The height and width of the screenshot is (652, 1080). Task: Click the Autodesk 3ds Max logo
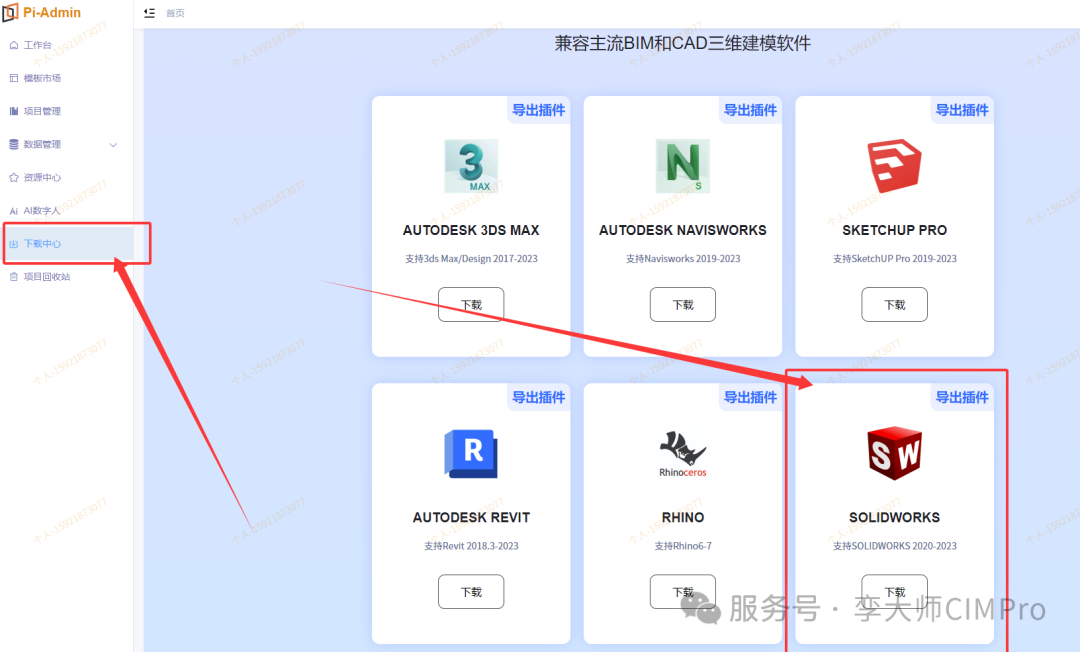tap(471, 166)
